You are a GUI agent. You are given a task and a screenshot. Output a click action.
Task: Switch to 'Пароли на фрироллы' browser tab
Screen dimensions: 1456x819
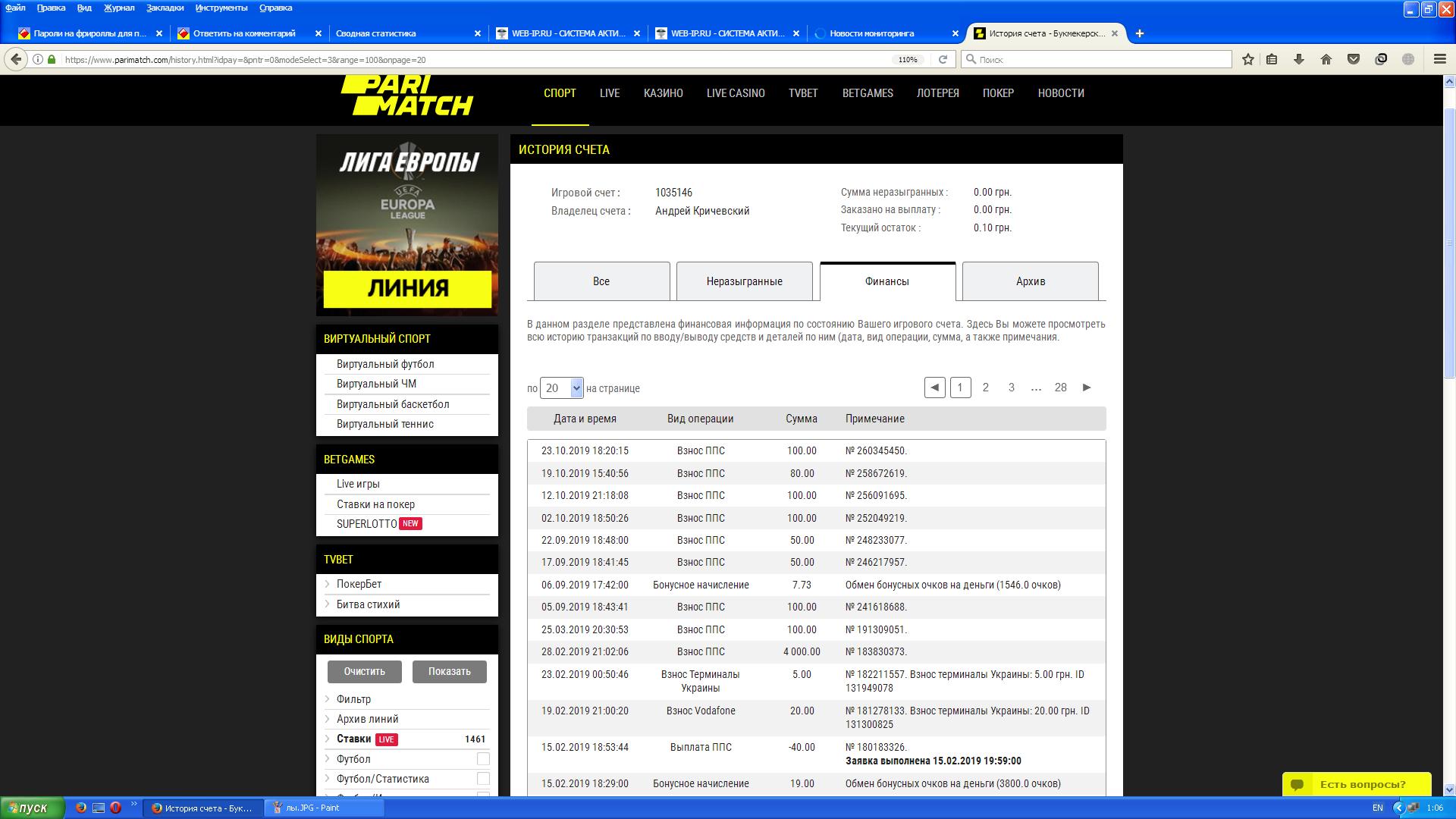pos(89,33)
